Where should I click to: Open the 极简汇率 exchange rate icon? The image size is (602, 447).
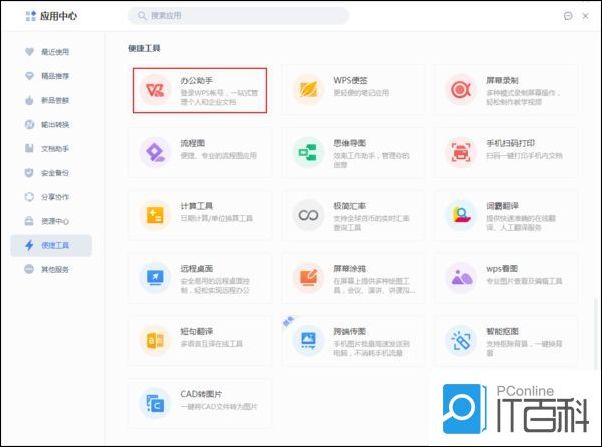308,215
